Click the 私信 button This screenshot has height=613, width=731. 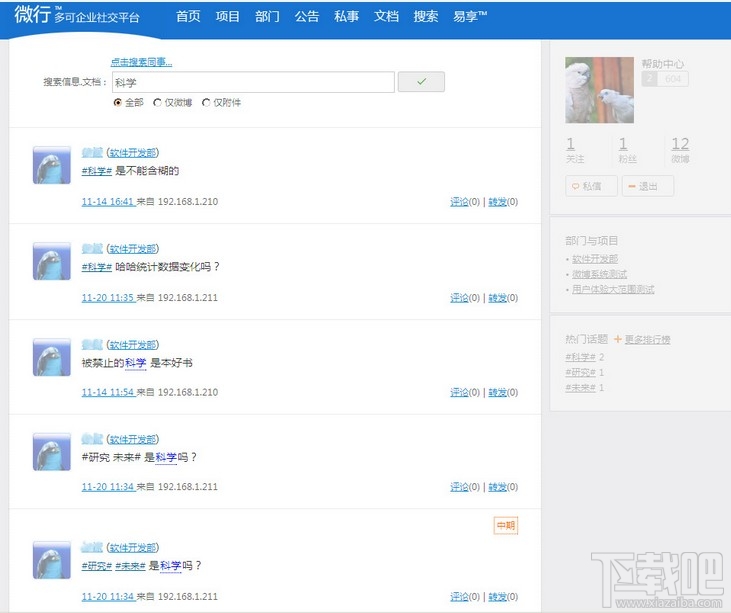[x=591, y=186]
